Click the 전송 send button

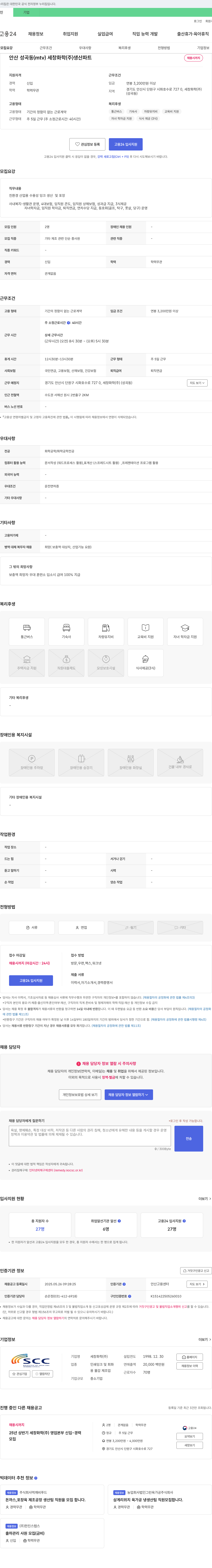point(189,1138)
